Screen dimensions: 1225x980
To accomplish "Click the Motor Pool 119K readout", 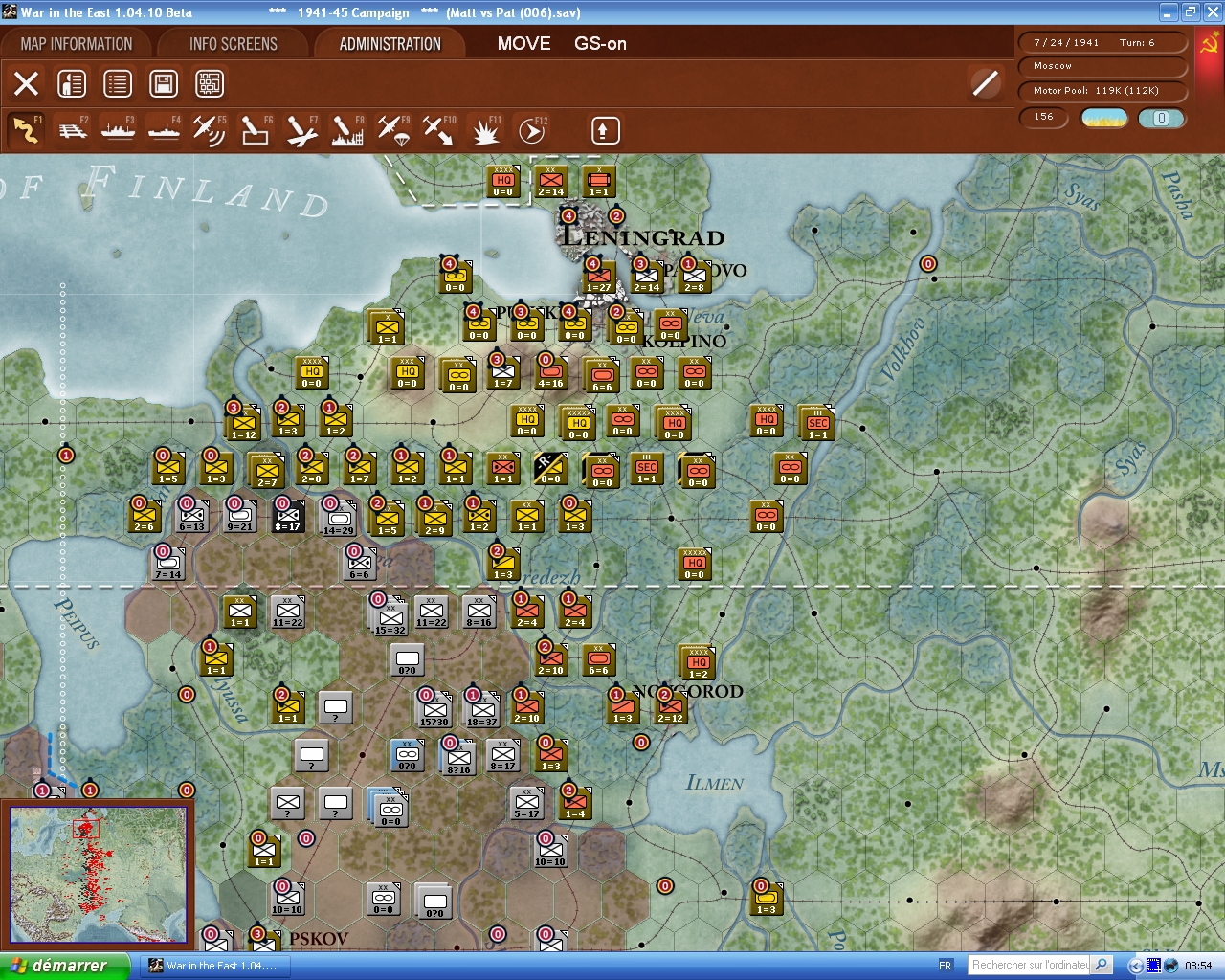I will pyautogui.click(x=1102, y=91).
